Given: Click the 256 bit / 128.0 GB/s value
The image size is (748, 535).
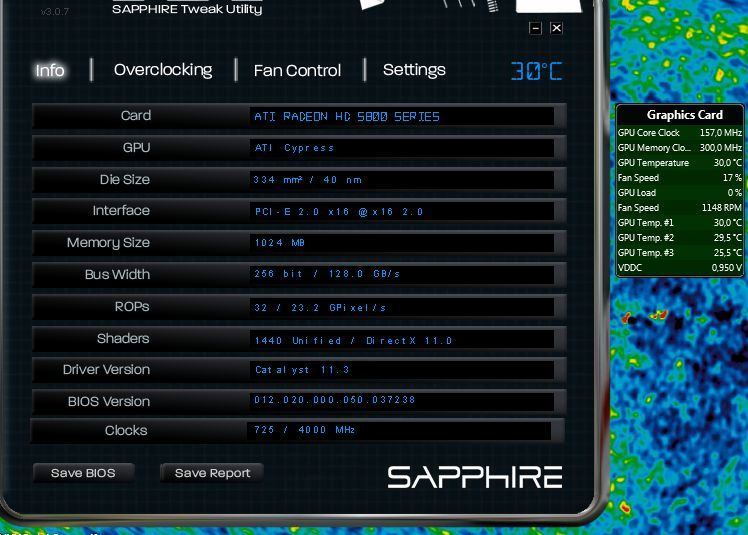Looking at the screenshot, I should (327, 274).
